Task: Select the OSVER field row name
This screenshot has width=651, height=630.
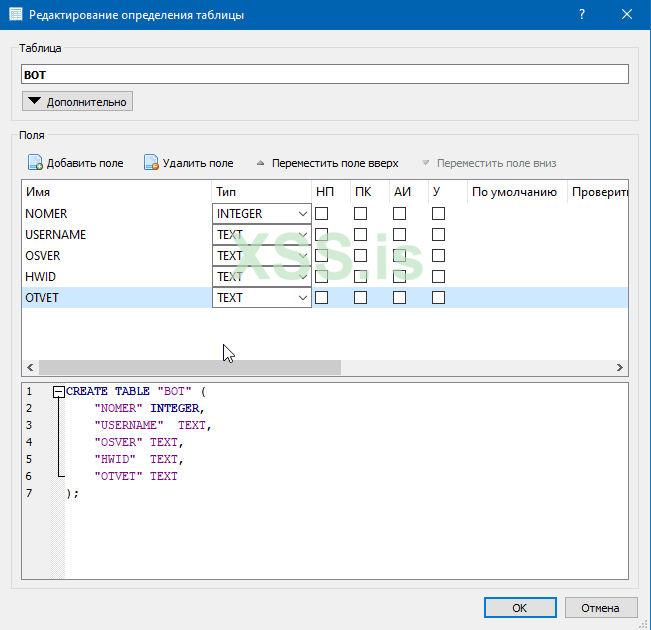Action: pos(43,256)
